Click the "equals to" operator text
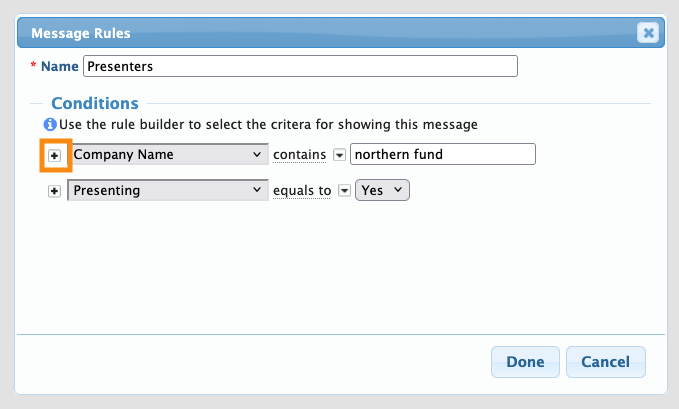Viewport: 679px width, 409px height. coord(302,190)
